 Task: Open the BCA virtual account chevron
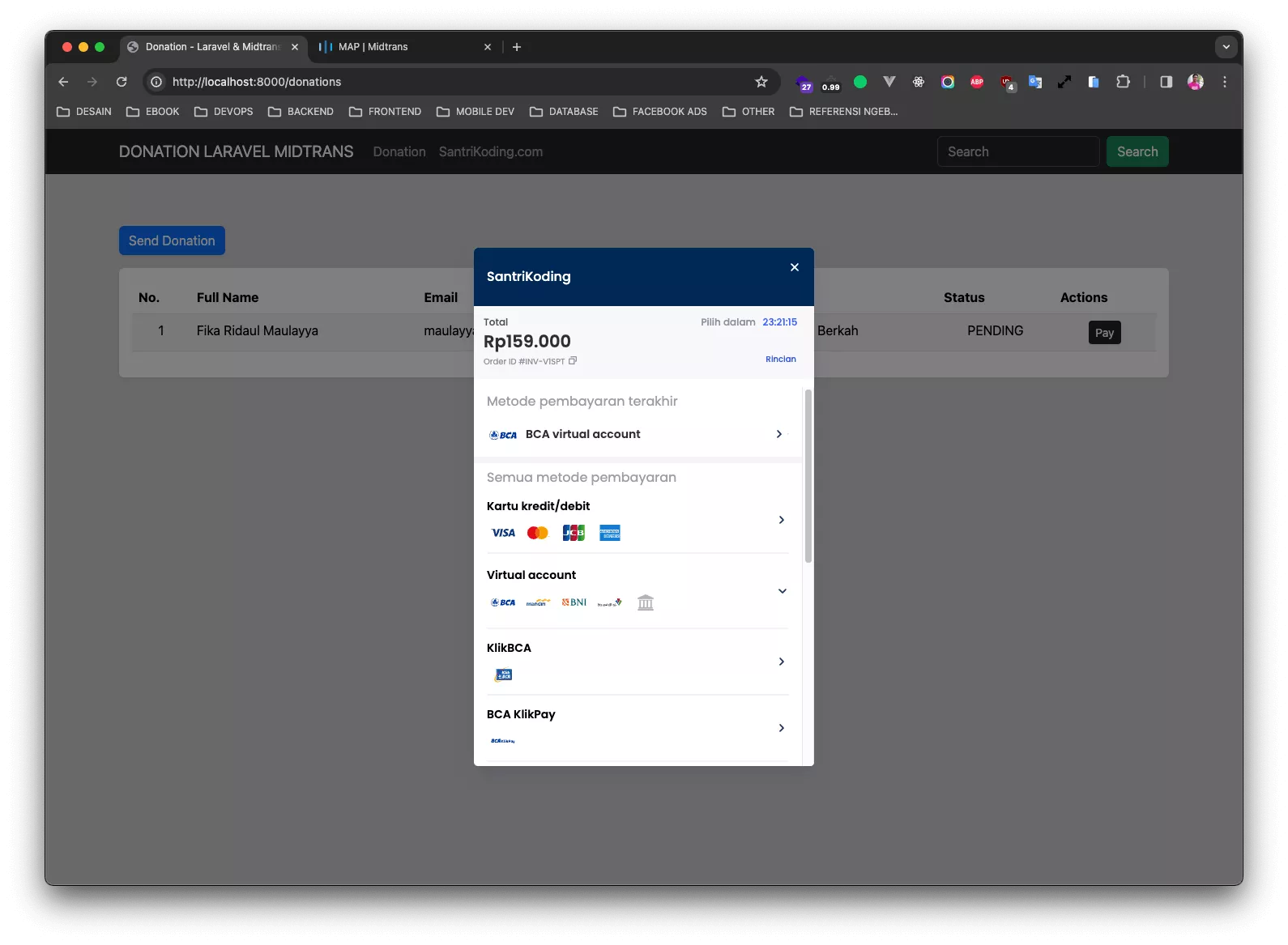(x=778, y=434)
